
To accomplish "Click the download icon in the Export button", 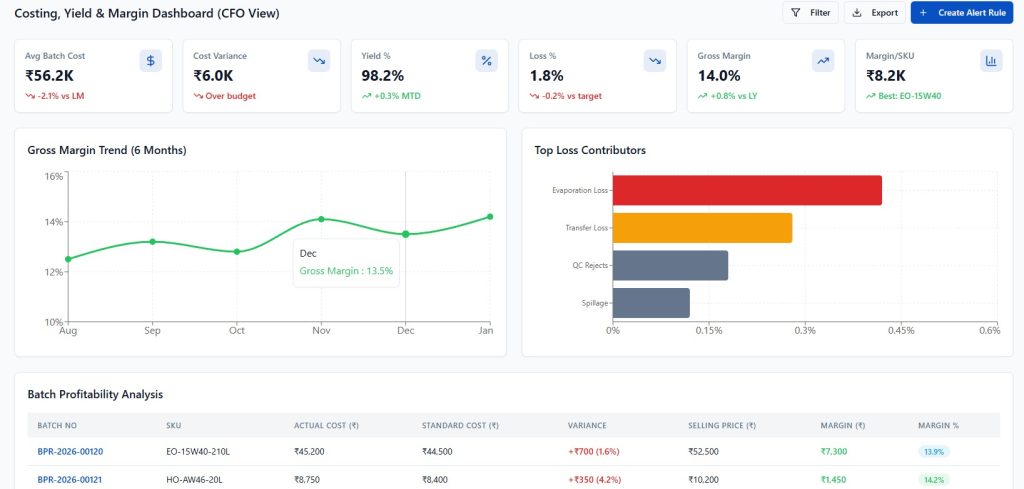I will coord(857,13).
